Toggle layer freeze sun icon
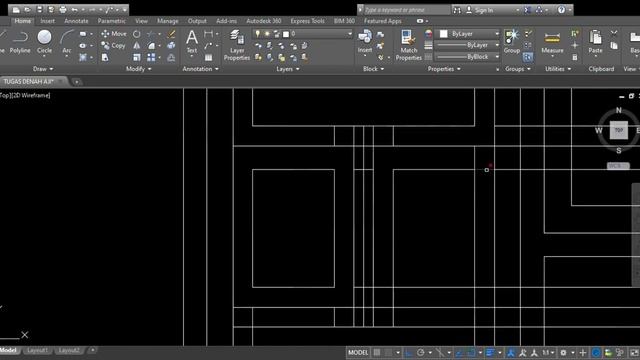640x360 pixels. coord(267,34)
